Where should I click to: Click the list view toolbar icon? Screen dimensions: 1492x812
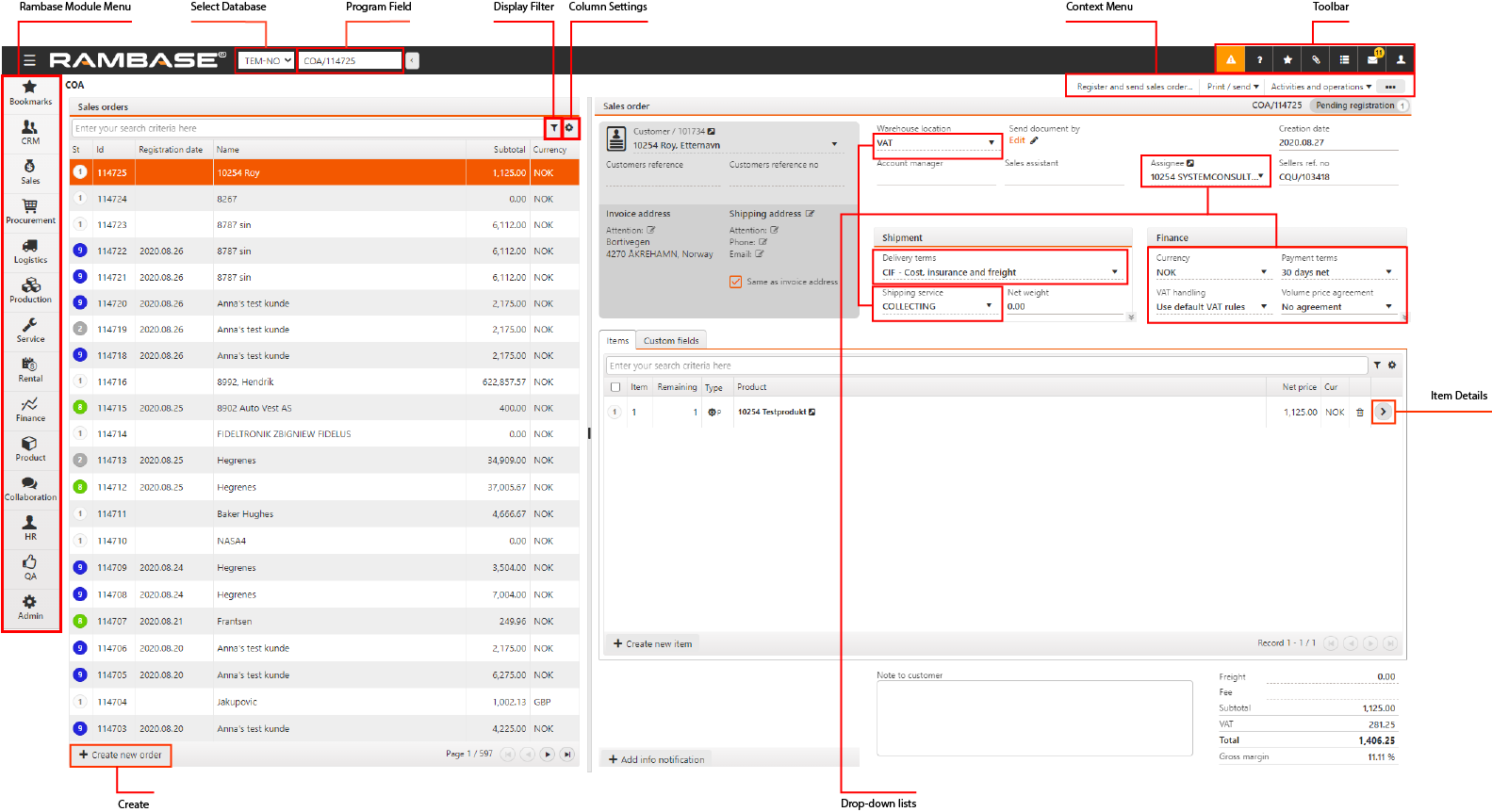[x=1344, y=59]
